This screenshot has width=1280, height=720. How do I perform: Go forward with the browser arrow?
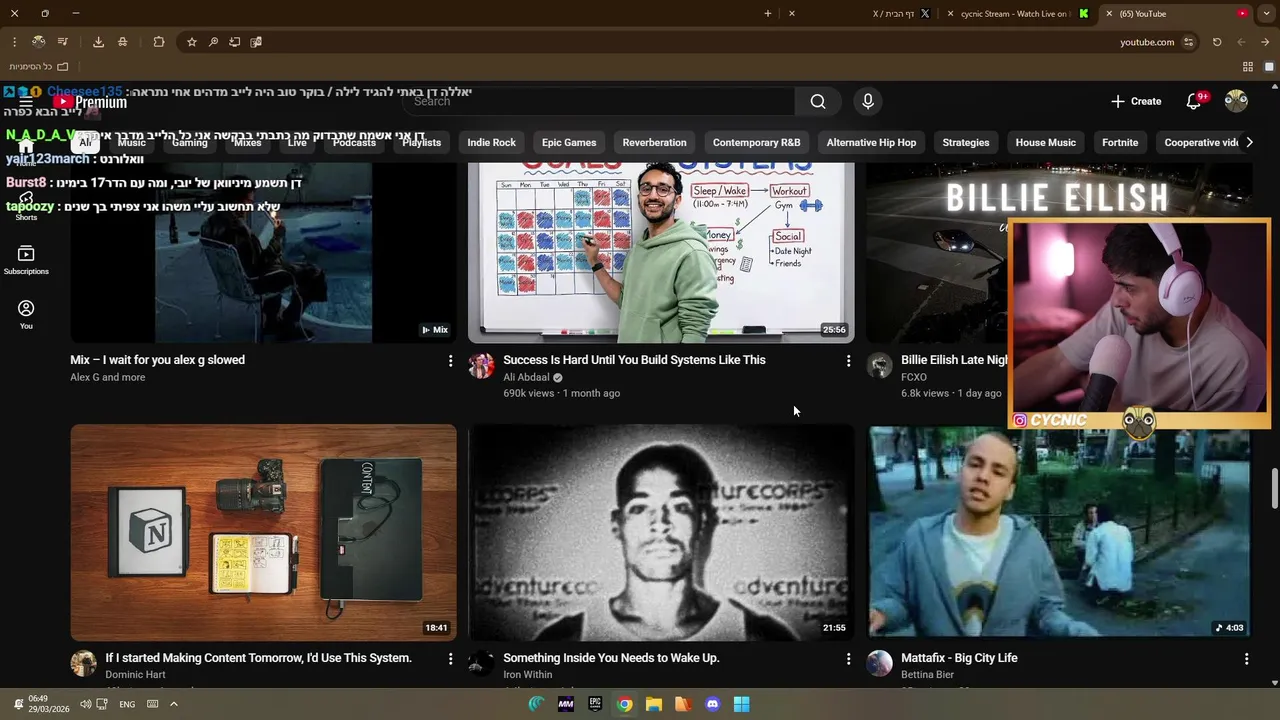[x=1265, y=42]
